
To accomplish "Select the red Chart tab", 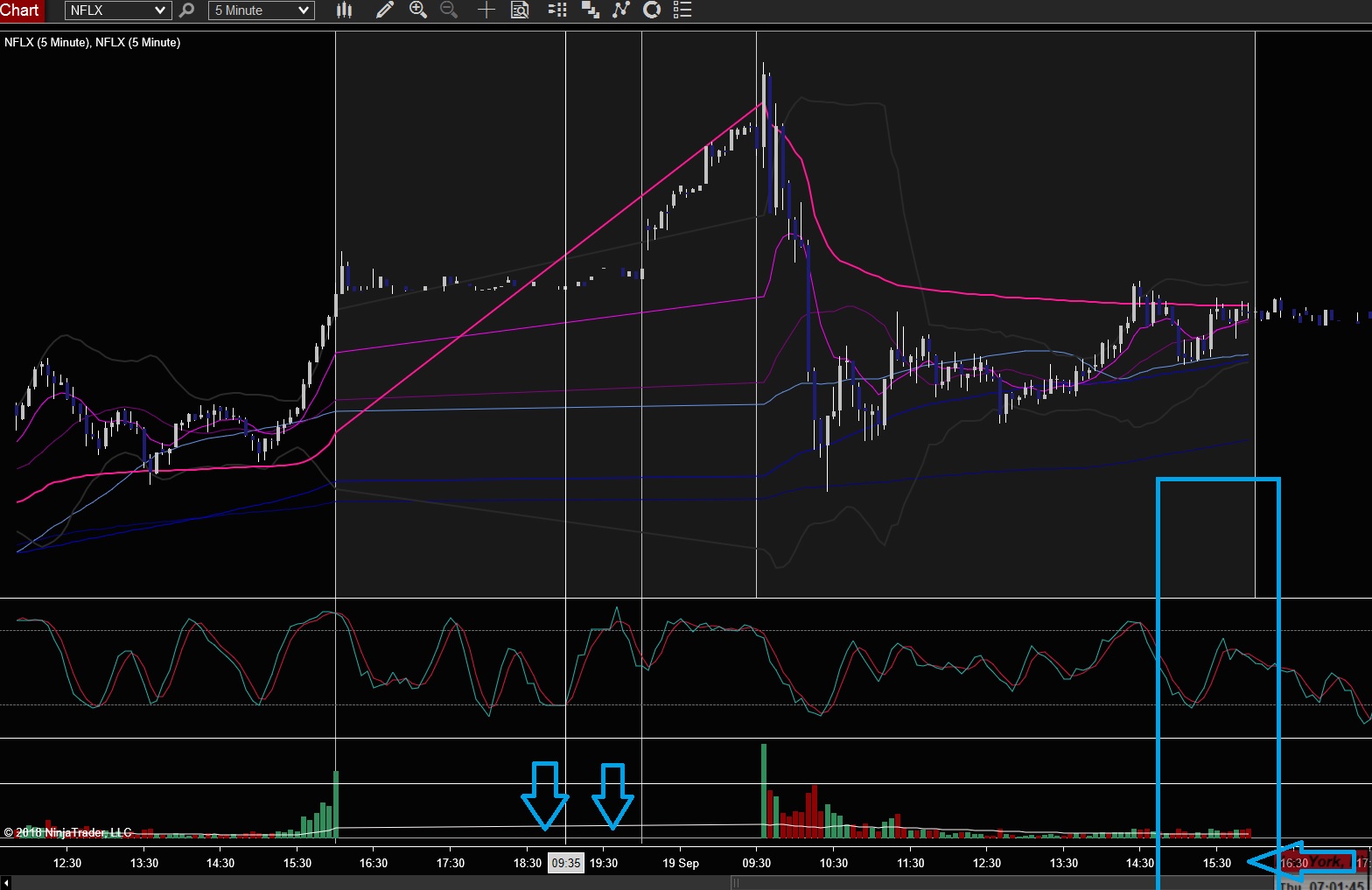I will 21,11.
